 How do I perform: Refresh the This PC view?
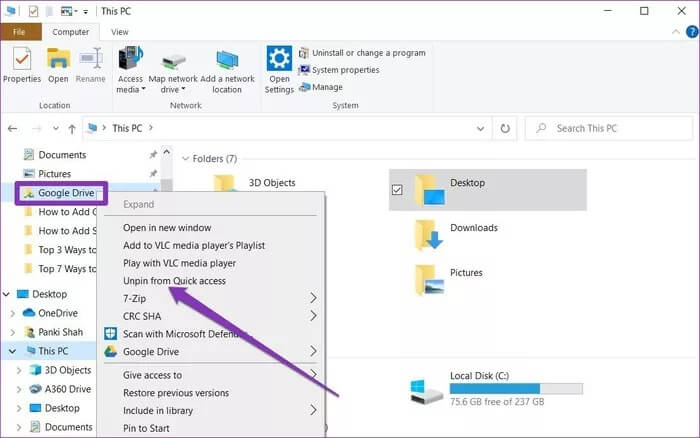(x=505, y=129)
